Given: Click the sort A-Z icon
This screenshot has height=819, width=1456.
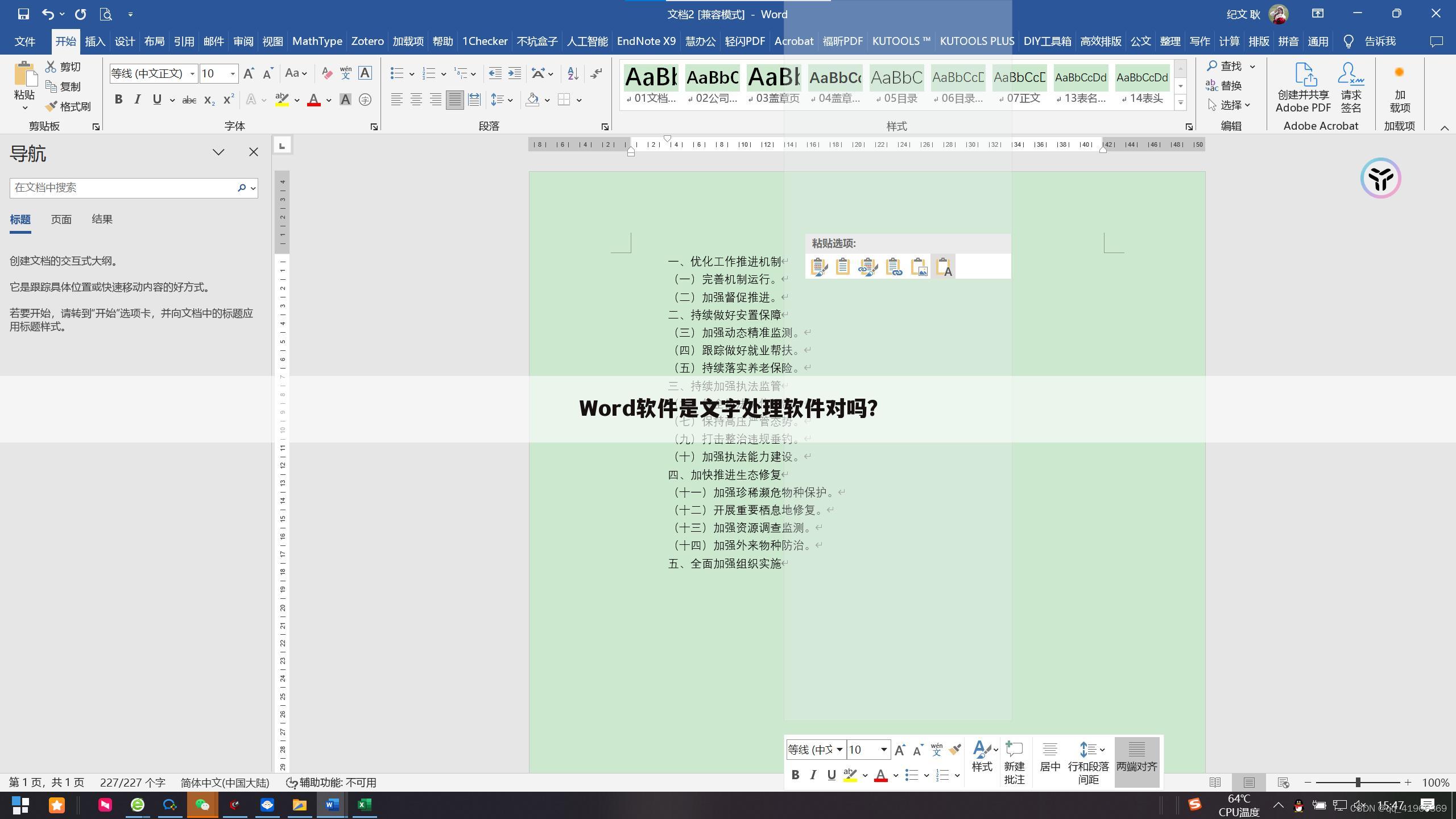Looking at the screenshot, I should 573,73.
